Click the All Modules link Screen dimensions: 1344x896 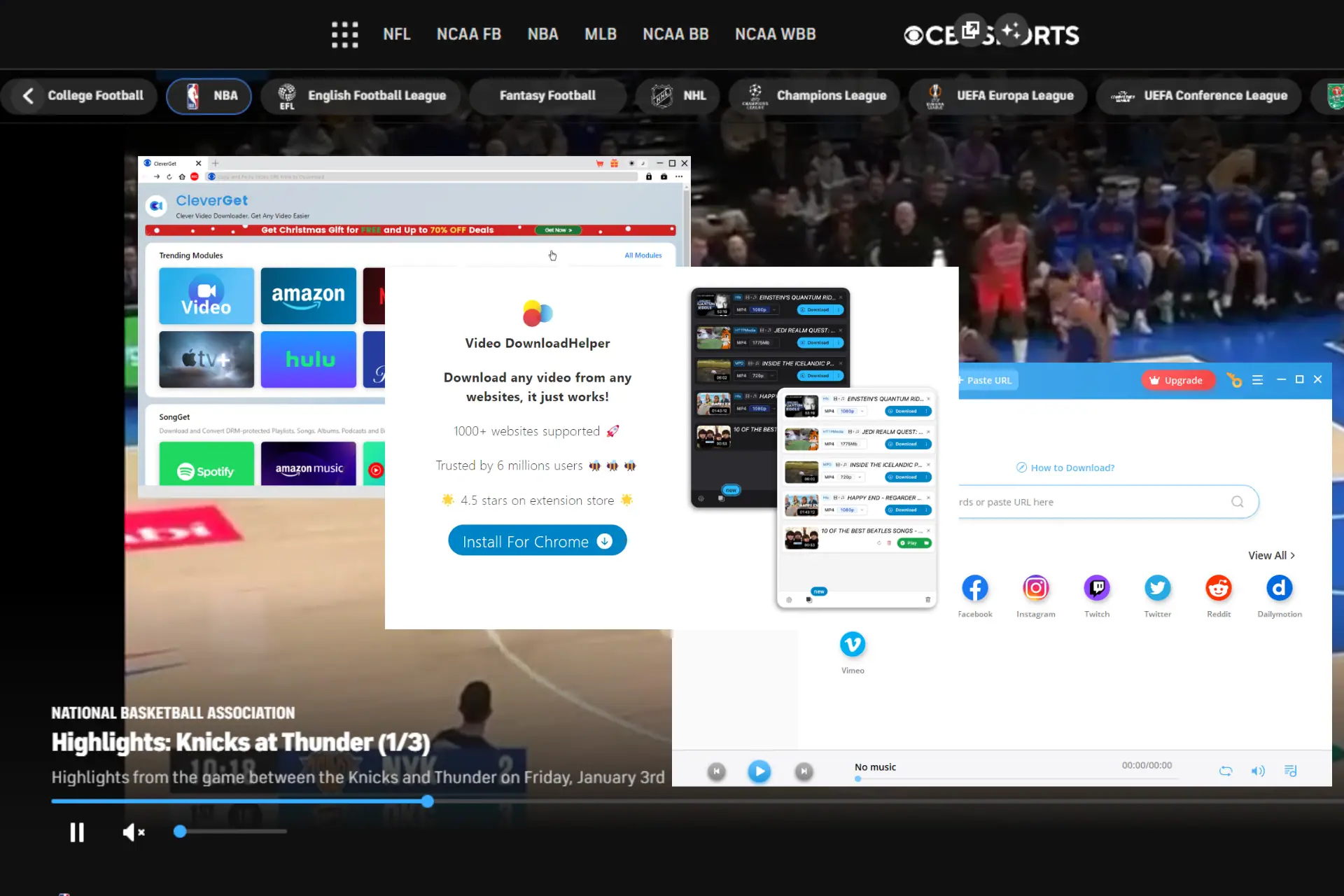point(643,255)
